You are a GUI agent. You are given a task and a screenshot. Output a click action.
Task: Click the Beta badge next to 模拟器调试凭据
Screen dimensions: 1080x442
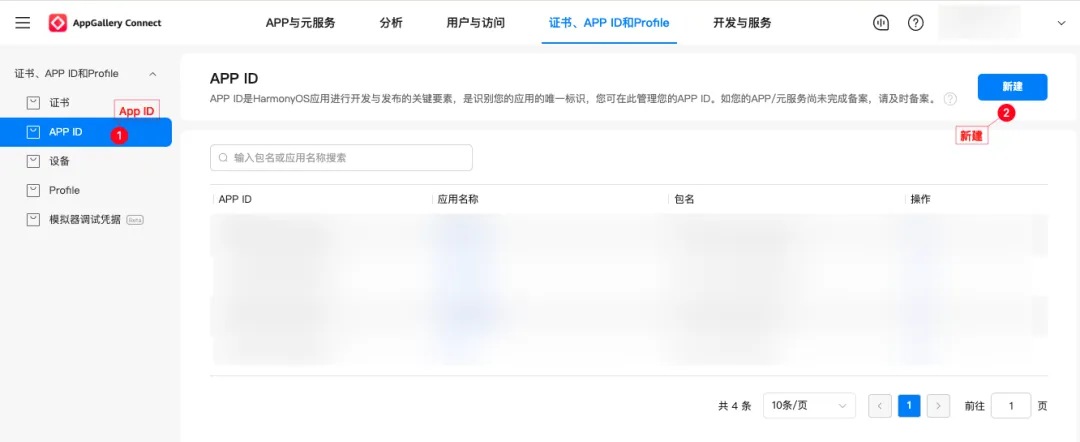pyautogui.click(x=135, y=220)
